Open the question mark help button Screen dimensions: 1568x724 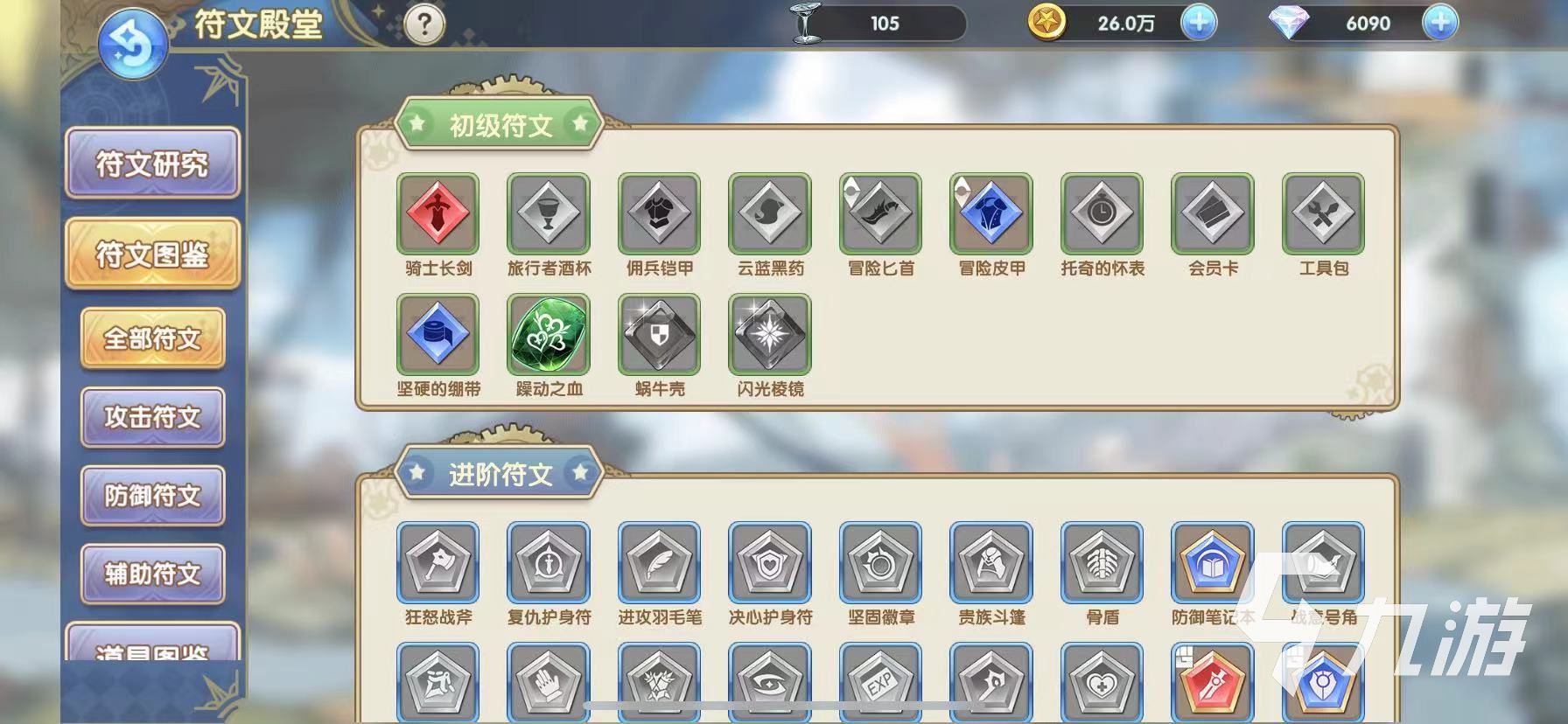pos(425,24)
